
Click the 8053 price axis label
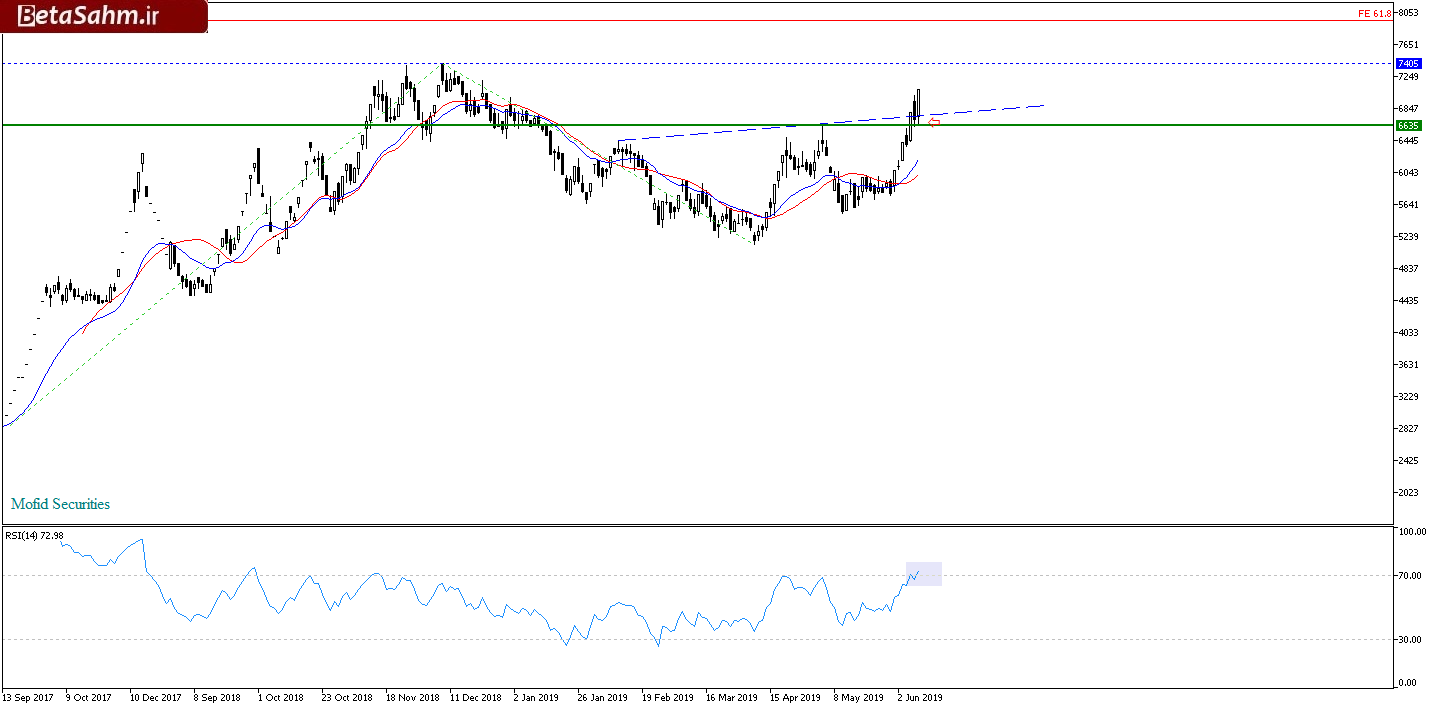[x=1410, y=13]
